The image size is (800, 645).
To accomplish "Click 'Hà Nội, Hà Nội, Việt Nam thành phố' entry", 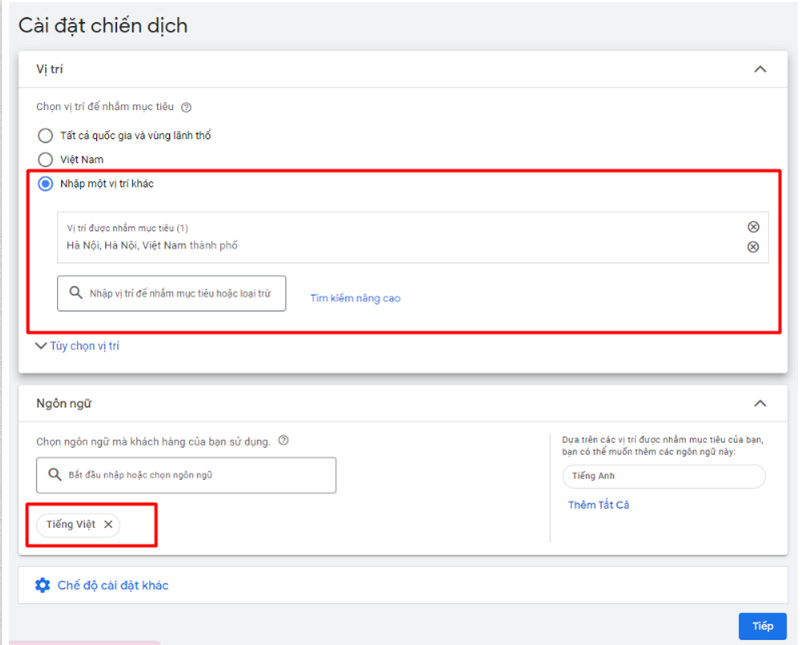I will [x=152, y=245].
